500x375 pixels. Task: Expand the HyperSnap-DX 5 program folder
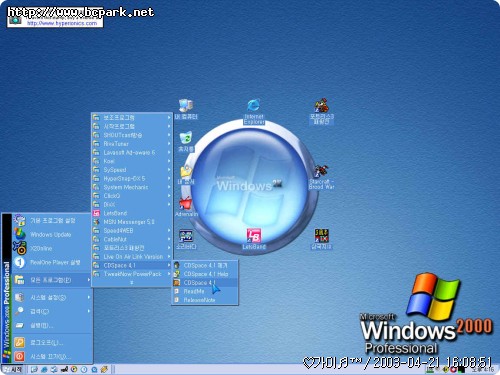(x=132, y=178)
